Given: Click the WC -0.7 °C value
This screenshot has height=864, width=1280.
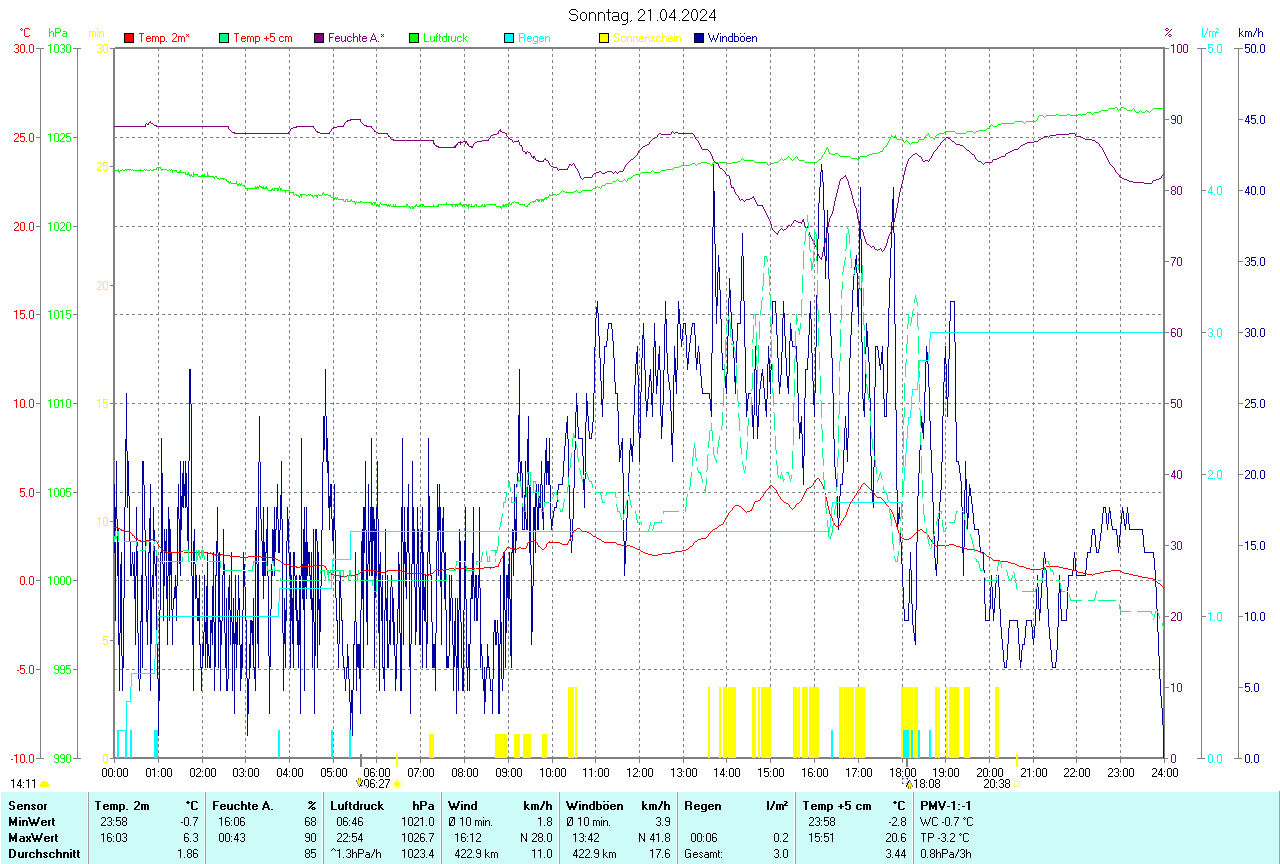Looking at the screenshot, I should (x=947, y=821).
